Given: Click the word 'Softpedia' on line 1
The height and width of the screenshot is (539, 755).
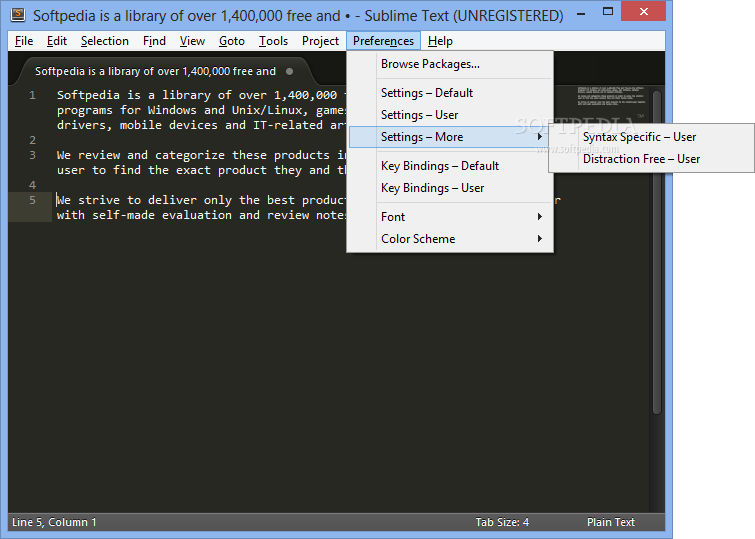Looking at the screenshot, I should point(88,95).
